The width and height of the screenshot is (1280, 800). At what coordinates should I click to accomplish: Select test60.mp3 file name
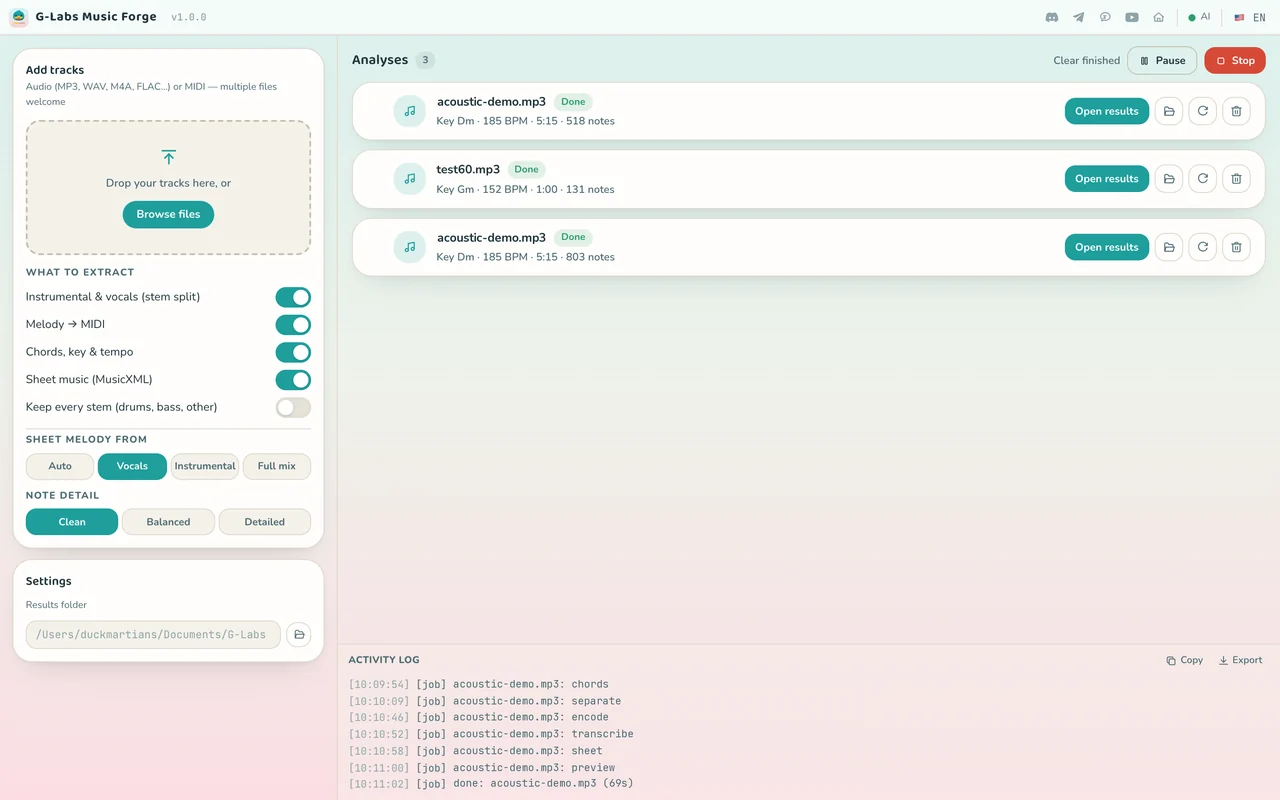point(468,169)
